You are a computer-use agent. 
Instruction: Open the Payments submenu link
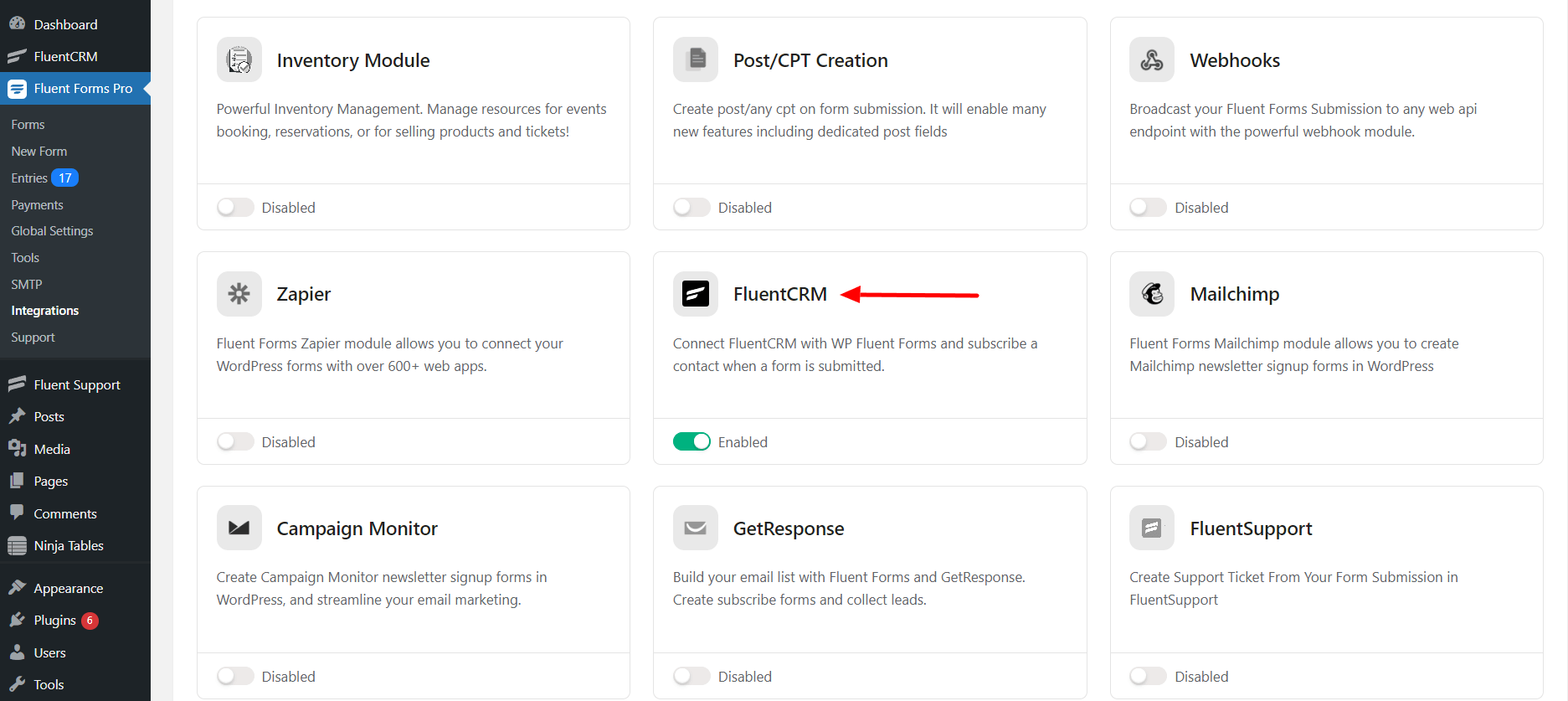tap(37, 205)
